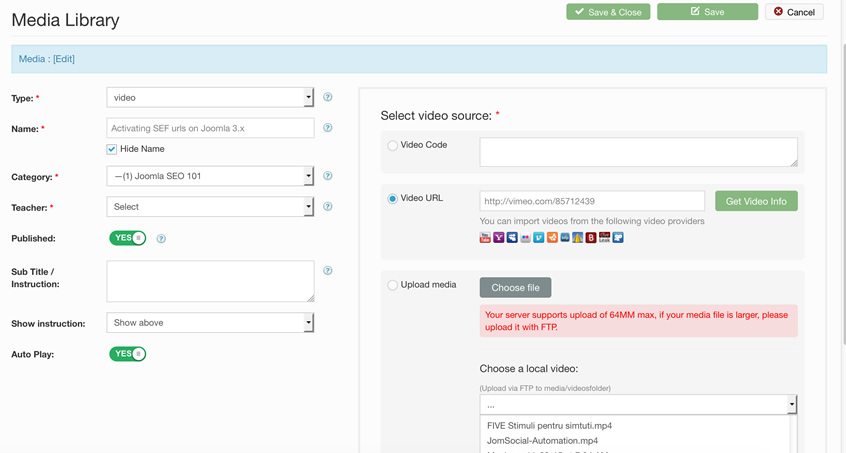Image resolution: width=846 pixels, height=453 pixels.
Task: Click the blip provider icon
Action: [565, 237]
